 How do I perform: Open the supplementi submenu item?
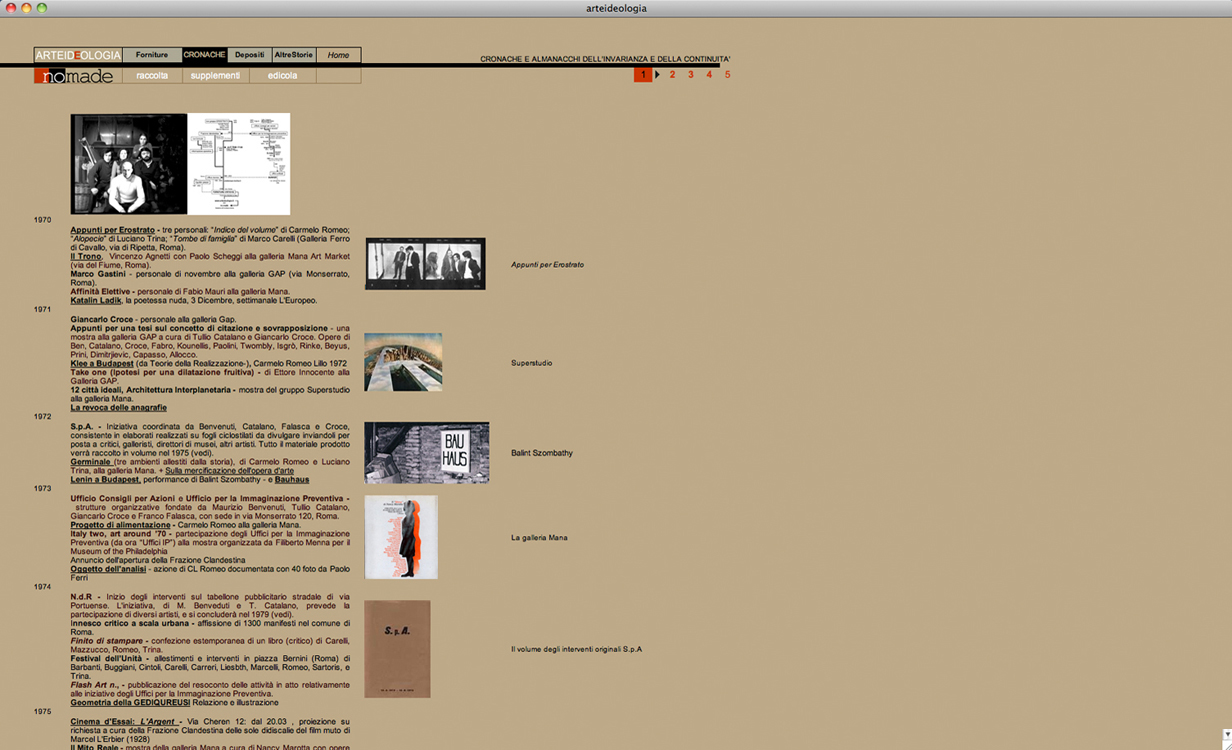coord(215,76)
